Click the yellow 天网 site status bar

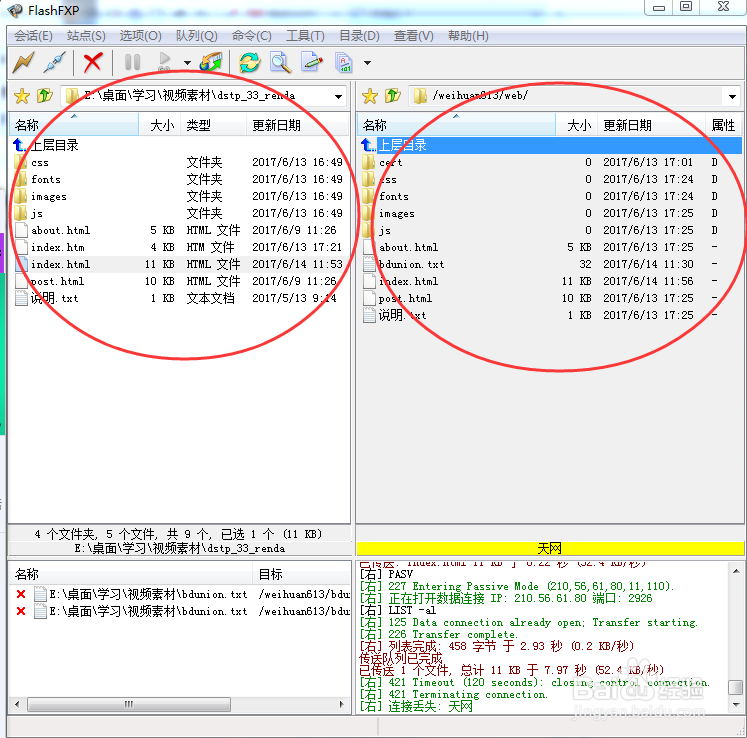(x=550, y=548)
